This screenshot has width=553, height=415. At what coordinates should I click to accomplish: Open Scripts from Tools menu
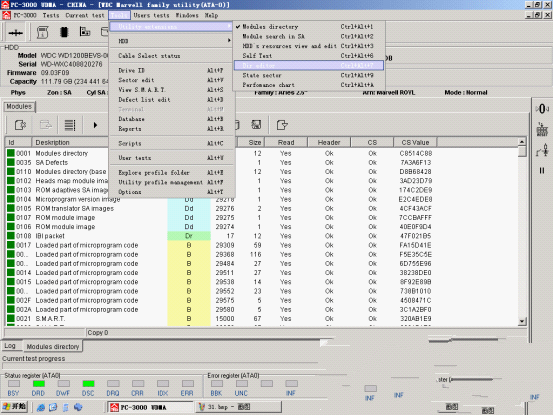171,144
